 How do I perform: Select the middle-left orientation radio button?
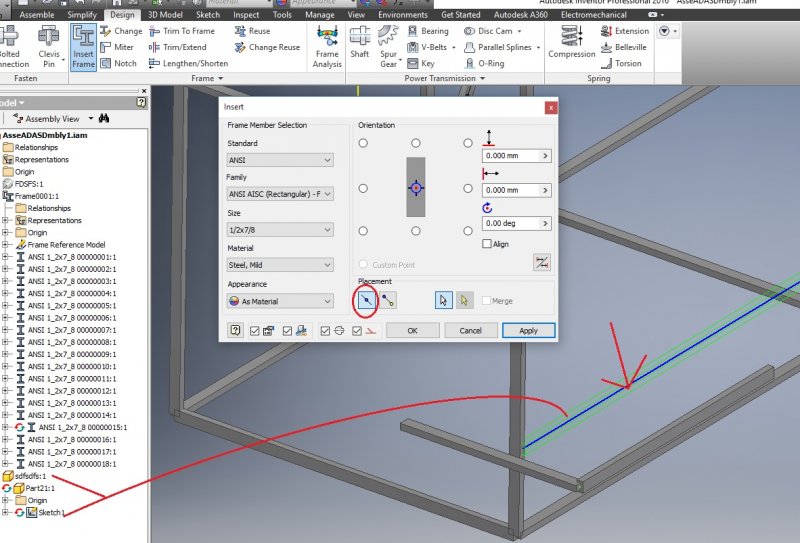tap(363, 188)
